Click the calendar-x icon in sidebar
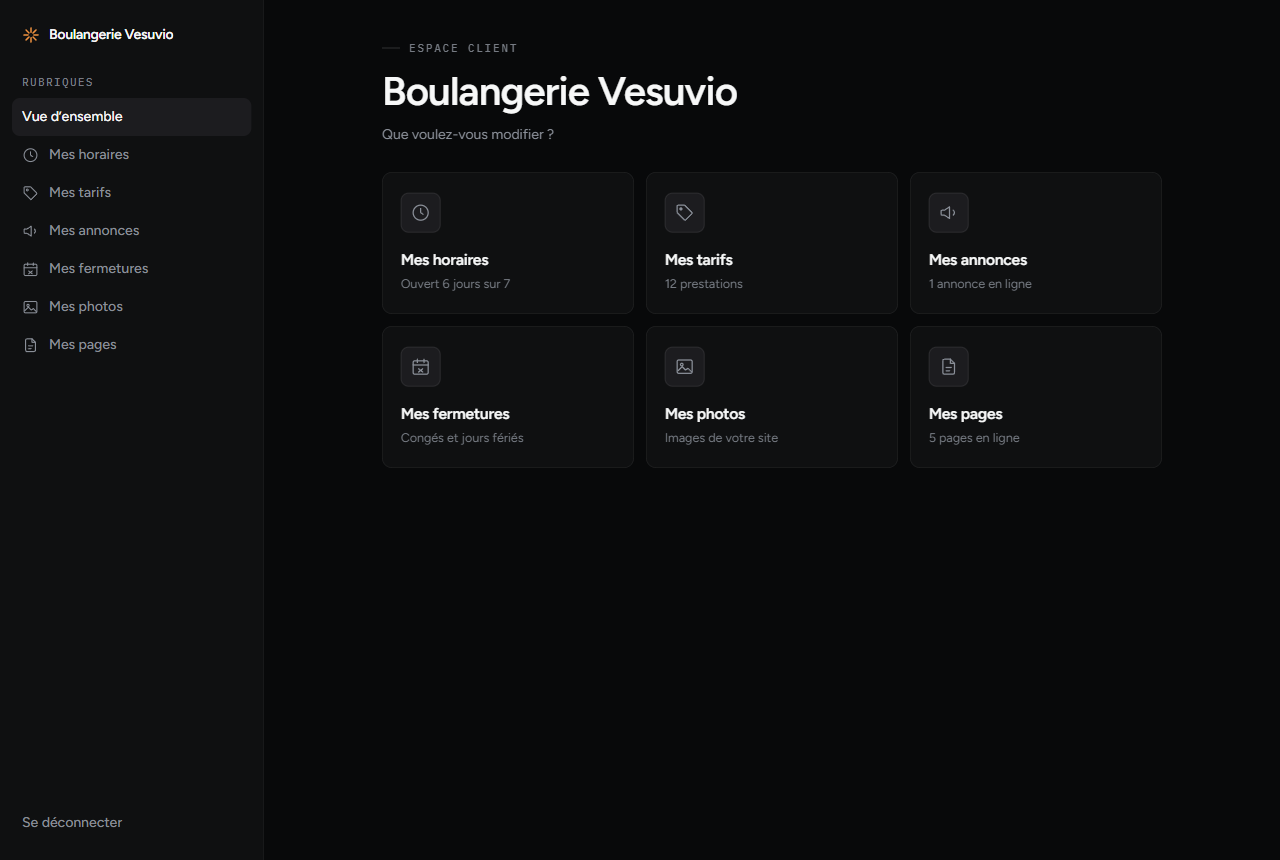Viewport: 1280px width, 860px height. [30, 269]
